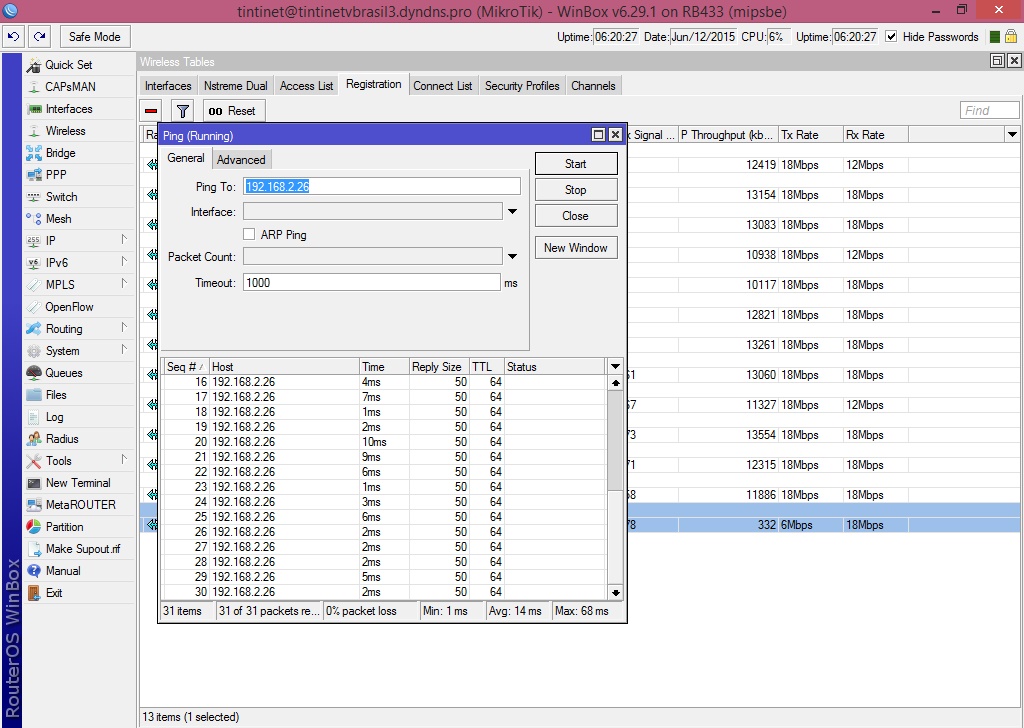Open the Wireless menu in sidebar

pos(65,131)
